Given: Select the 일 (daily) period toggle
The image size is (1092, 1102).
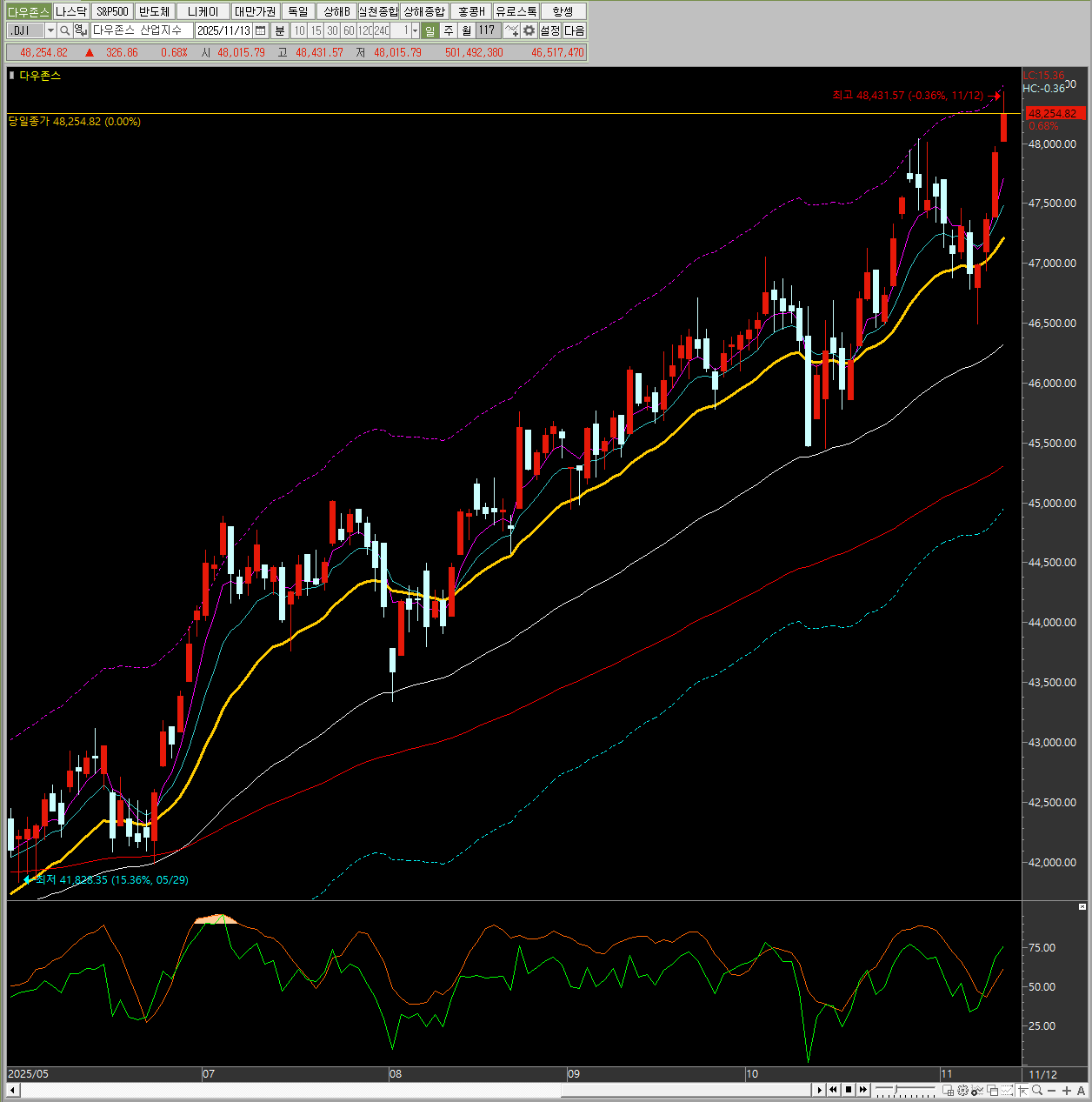Looking at the screenshot, I should [x=430, y=30].
